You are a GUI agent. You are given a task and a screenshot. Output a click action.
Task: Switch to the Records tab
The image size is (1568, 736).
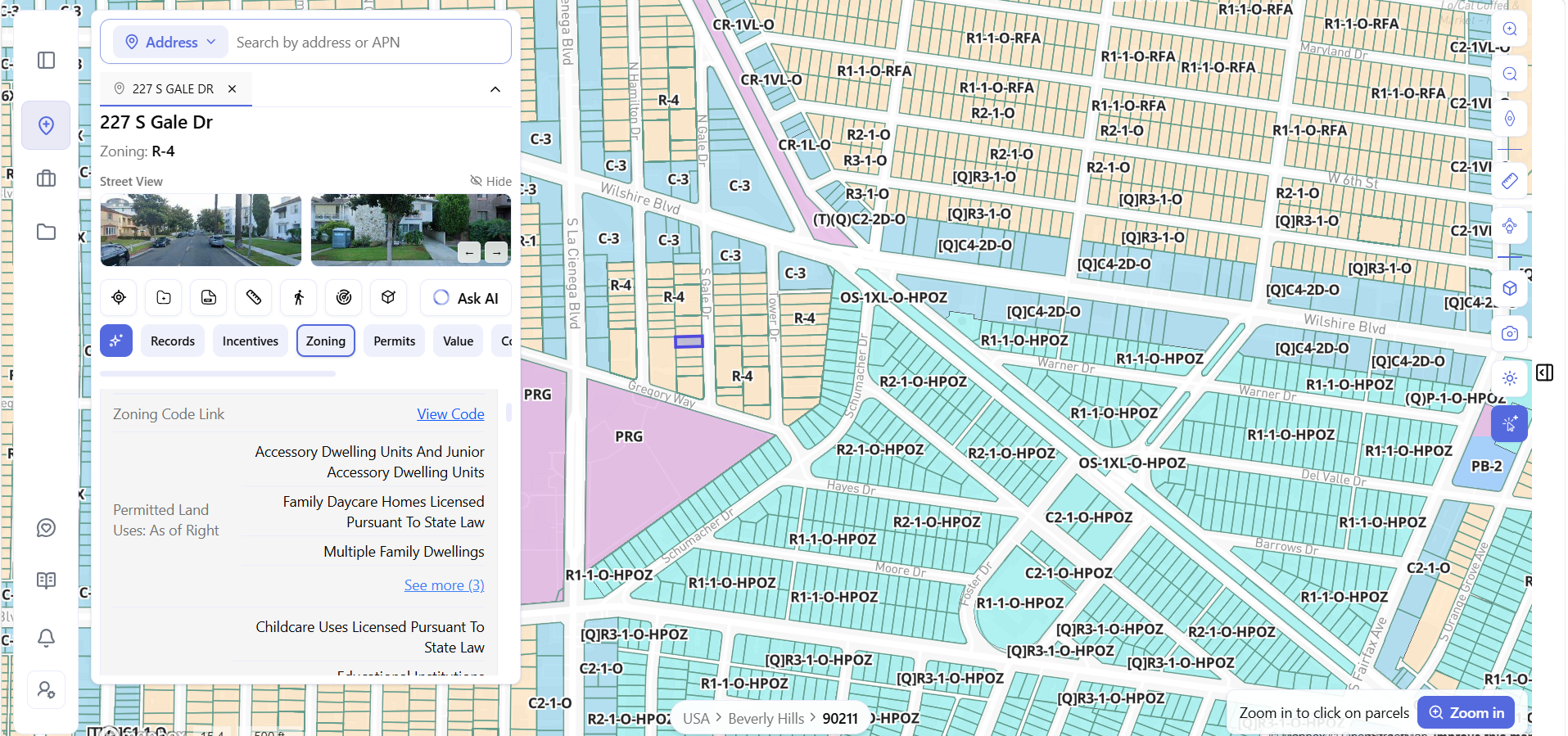[x=173, y=341]
